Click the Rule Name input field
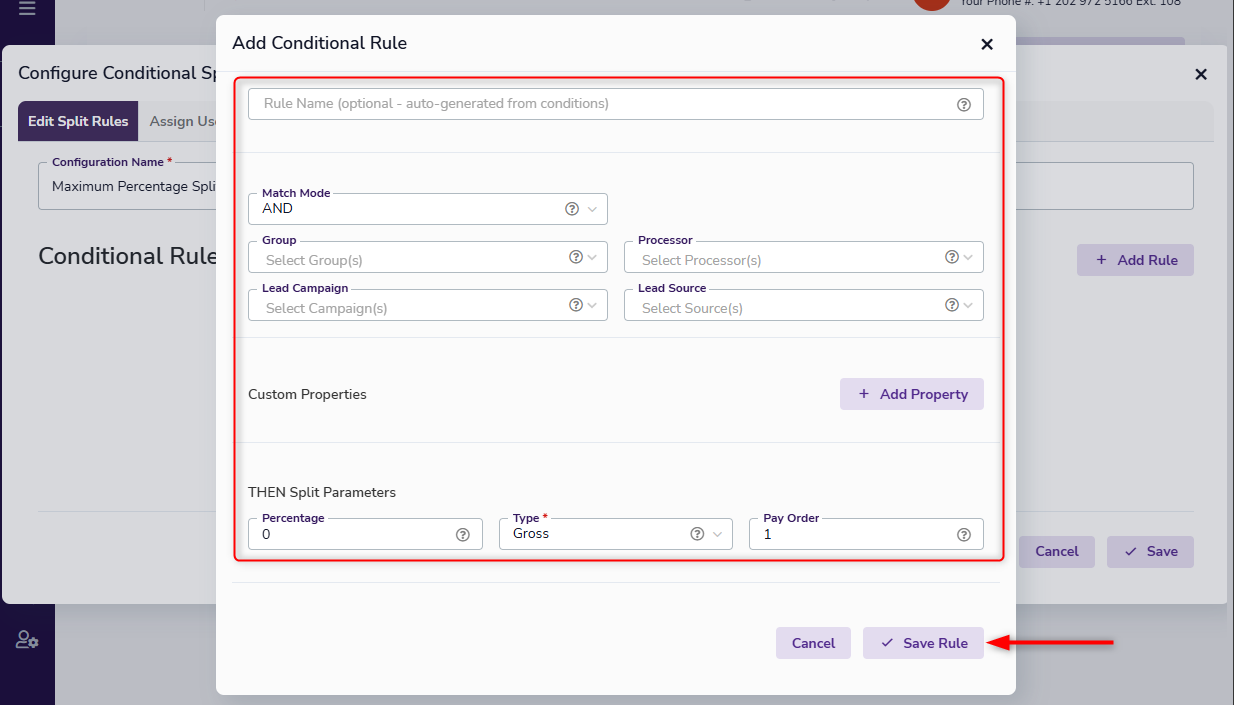This screenshot has height=705, width=1234. 600,104
